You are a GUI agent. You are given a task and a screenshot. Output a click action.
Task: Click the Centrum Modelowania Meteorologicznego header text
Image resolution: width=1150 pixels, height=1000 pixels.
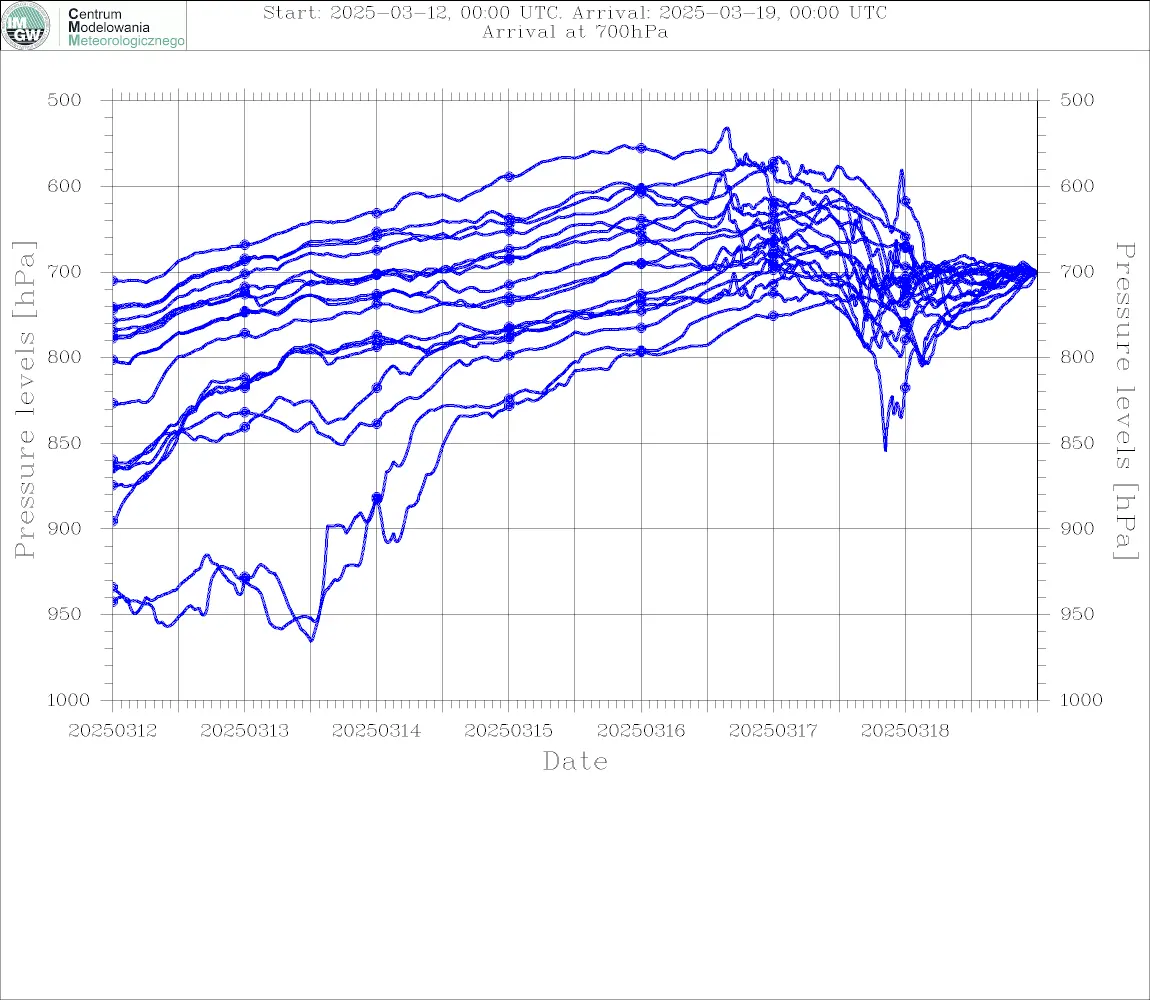(x=126, y=27)
